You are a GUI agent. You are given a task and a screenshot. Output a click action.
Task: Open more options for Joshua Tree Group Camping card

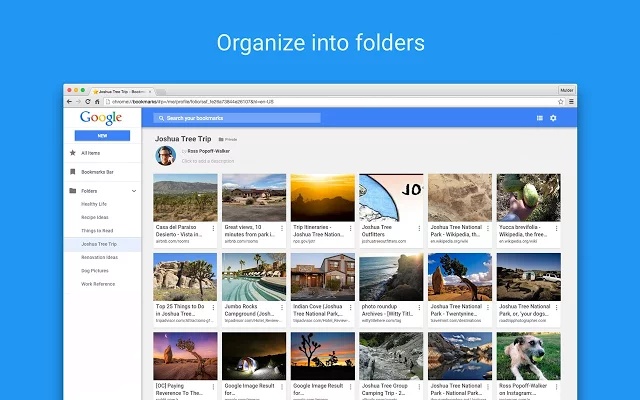tap(419, 387)
